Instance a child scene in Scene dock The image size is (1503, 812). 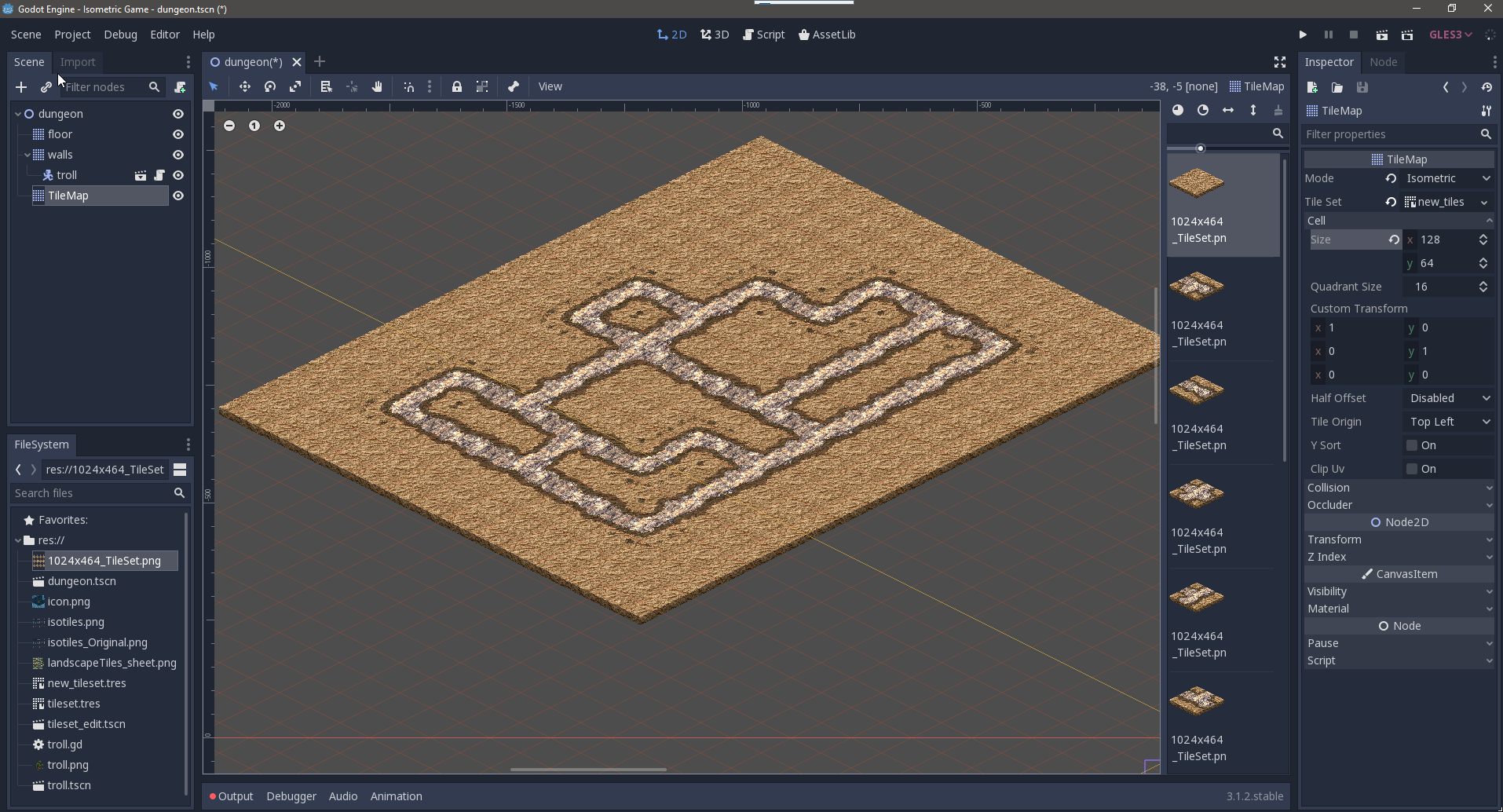[x=46, y=87]
